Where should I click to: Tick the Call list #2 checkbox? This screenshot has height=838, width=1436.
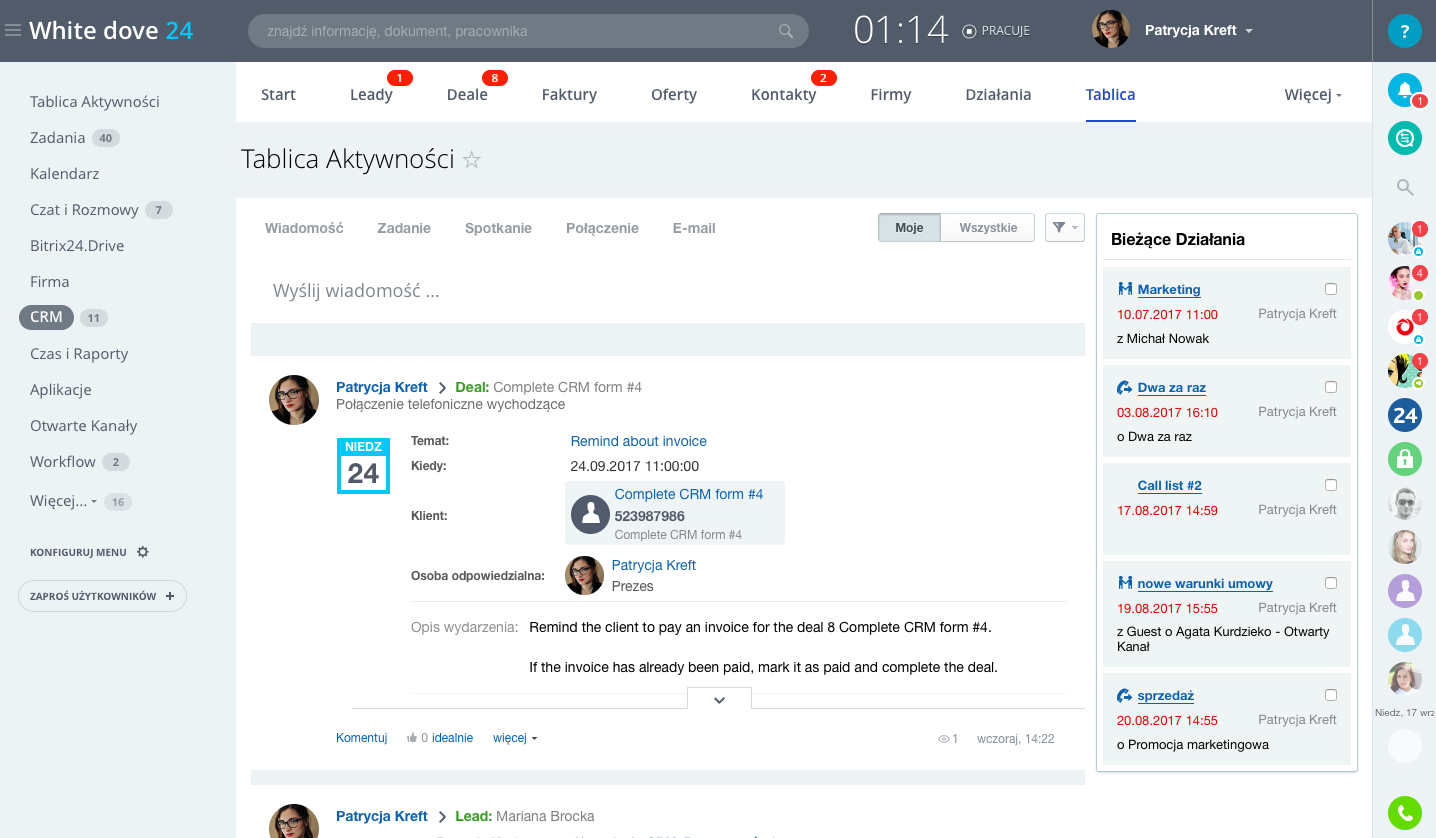tap(1330, 485)
